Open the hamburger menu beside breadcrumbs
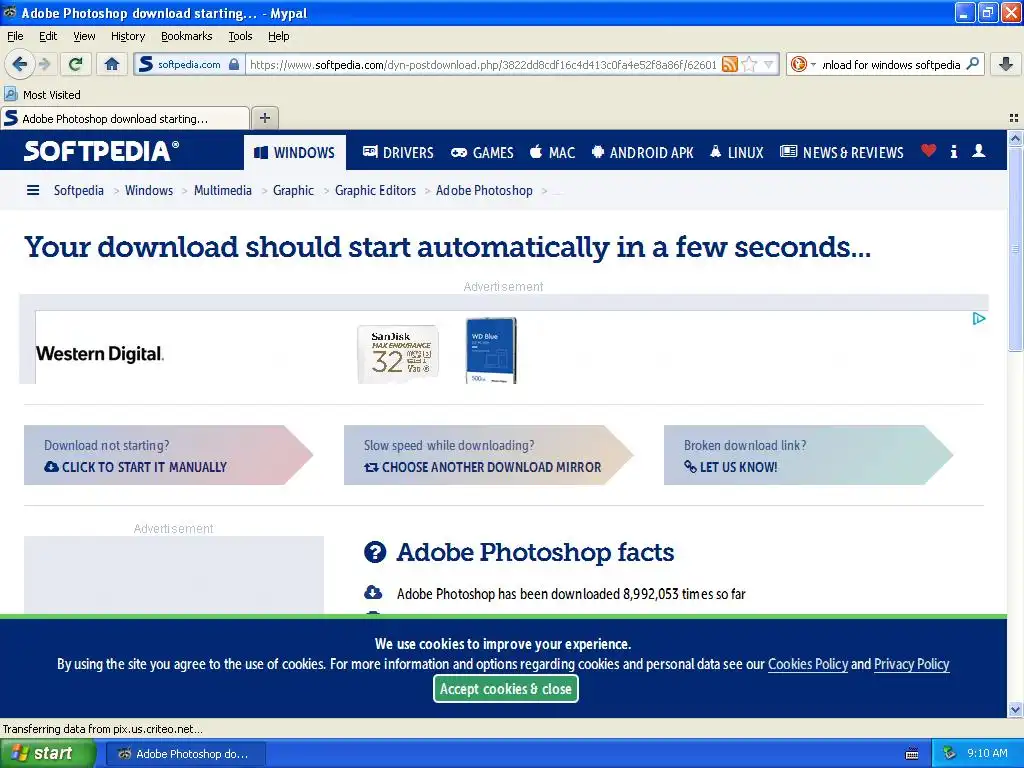 (x=33, y=190)
